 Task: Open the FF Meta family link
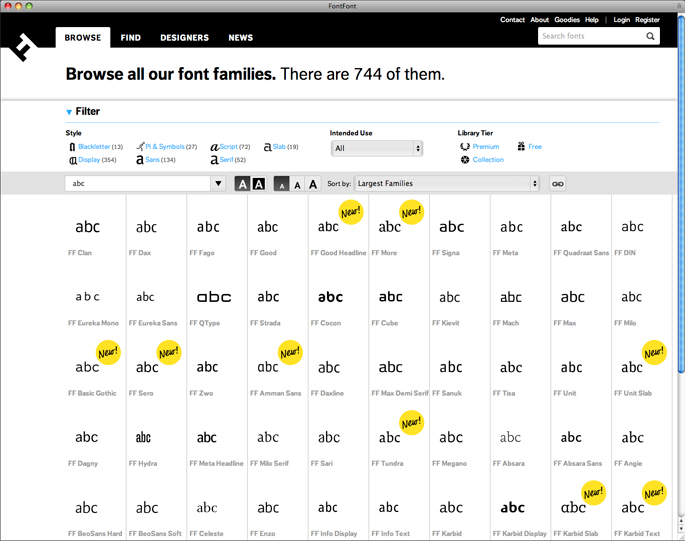[505, 253]
